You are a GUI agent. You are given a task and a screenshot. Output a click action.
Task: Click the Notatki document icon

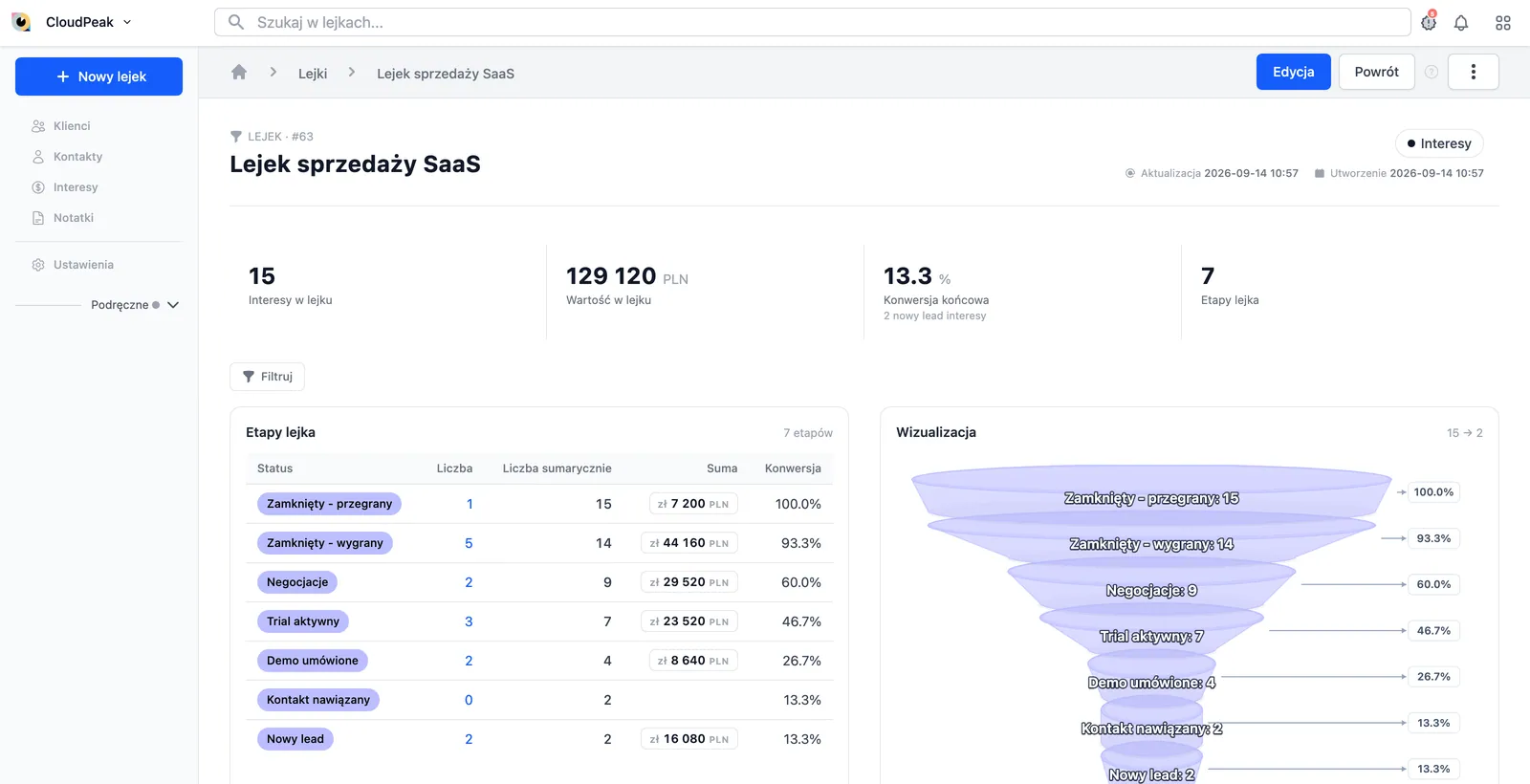pyautogui.click(x=38, y=218)
